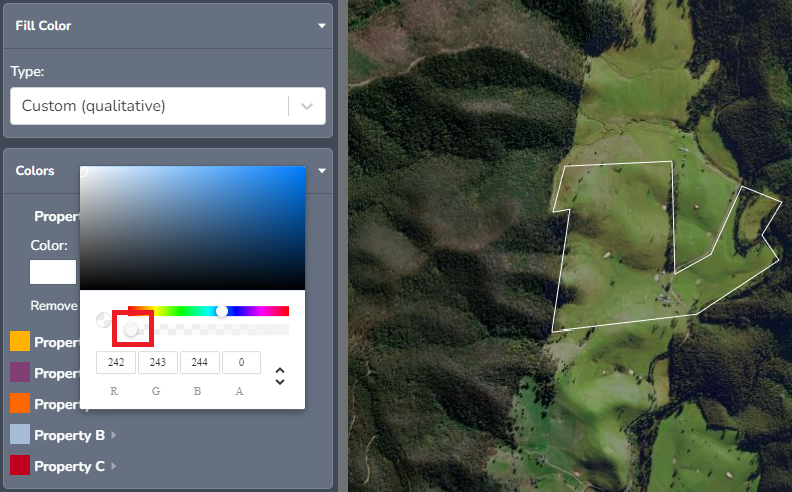Click the B value input field

198,362
